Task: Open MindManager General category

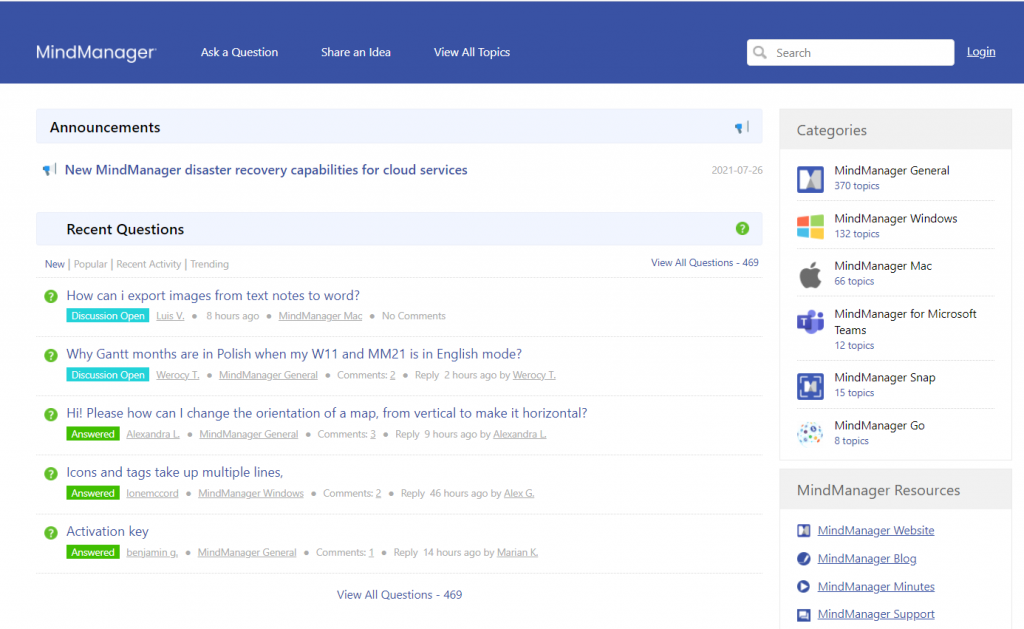Action: [x=891, y=170]
